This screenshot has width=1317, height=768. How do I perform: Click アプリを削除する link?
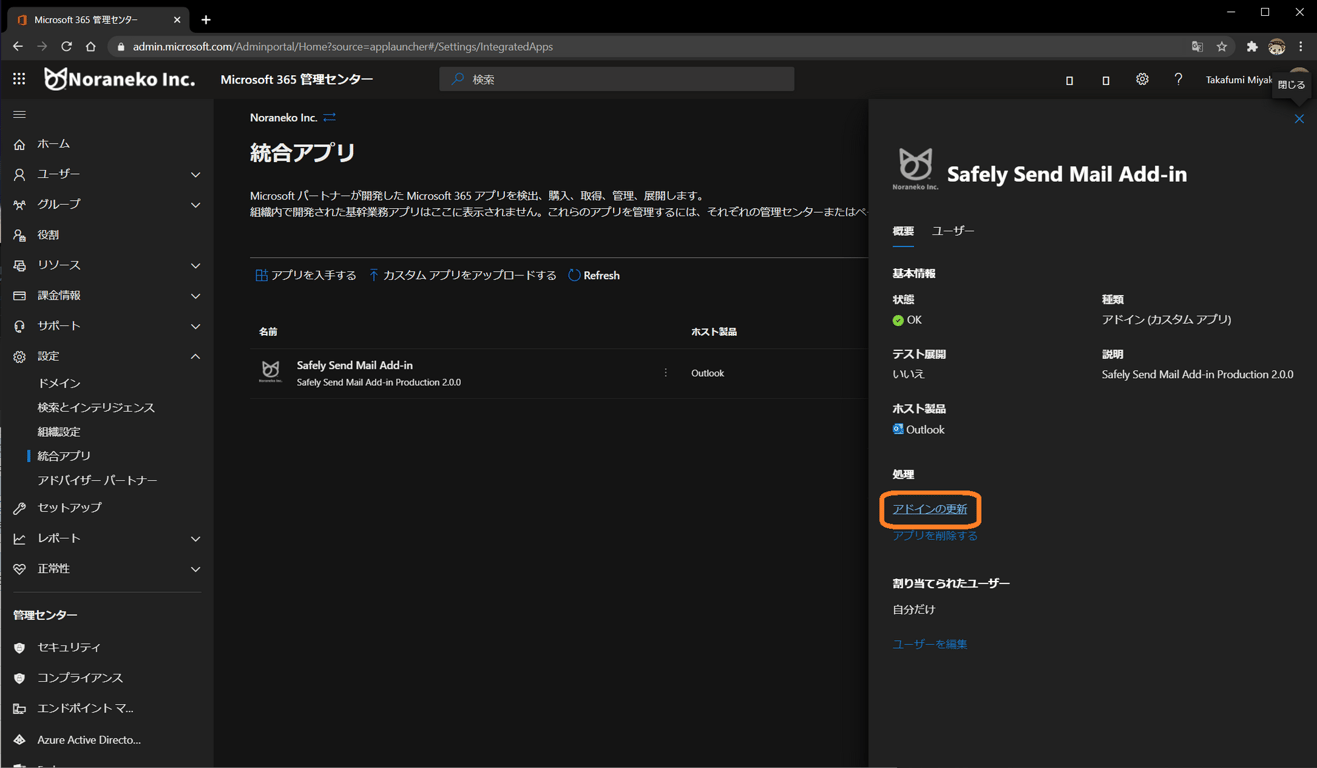click(x=935, y=536)
